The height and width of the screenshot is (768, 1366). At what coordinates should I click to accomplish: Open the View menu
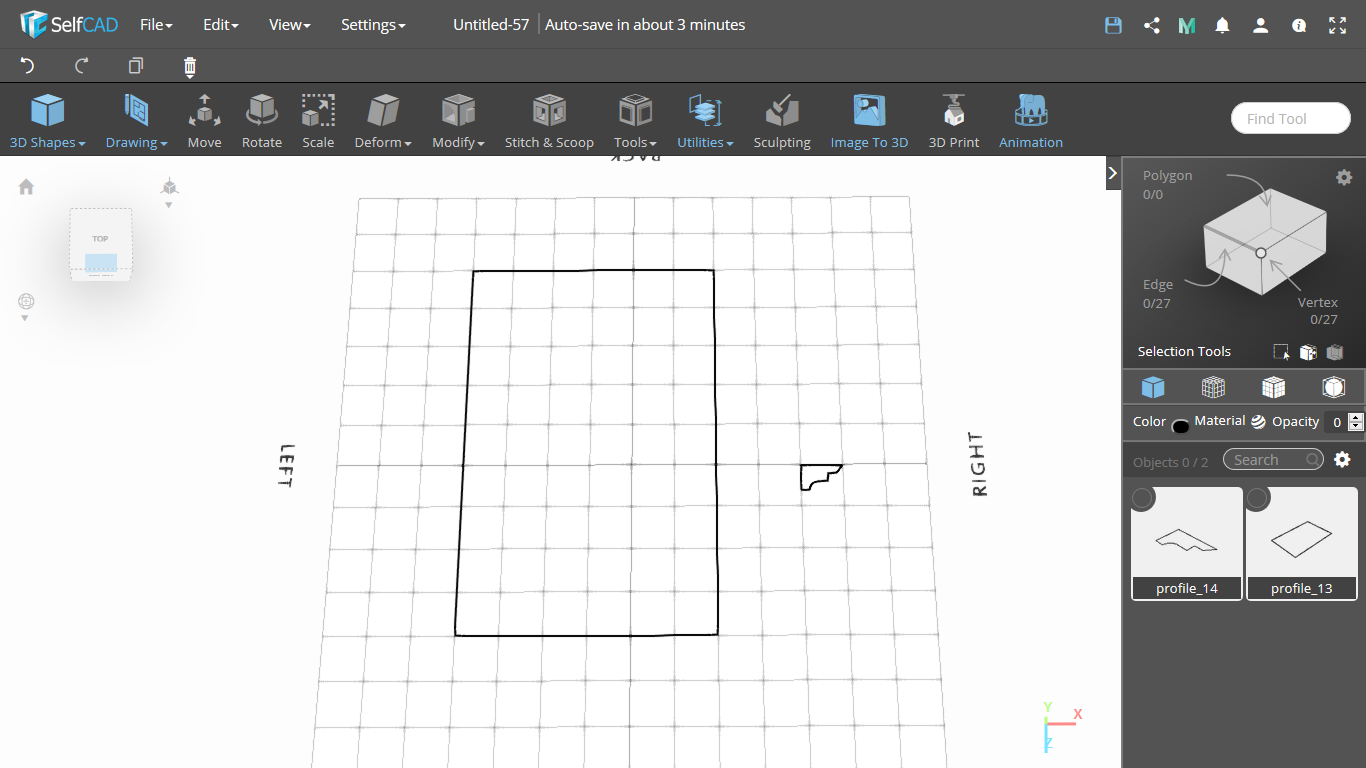289,25
